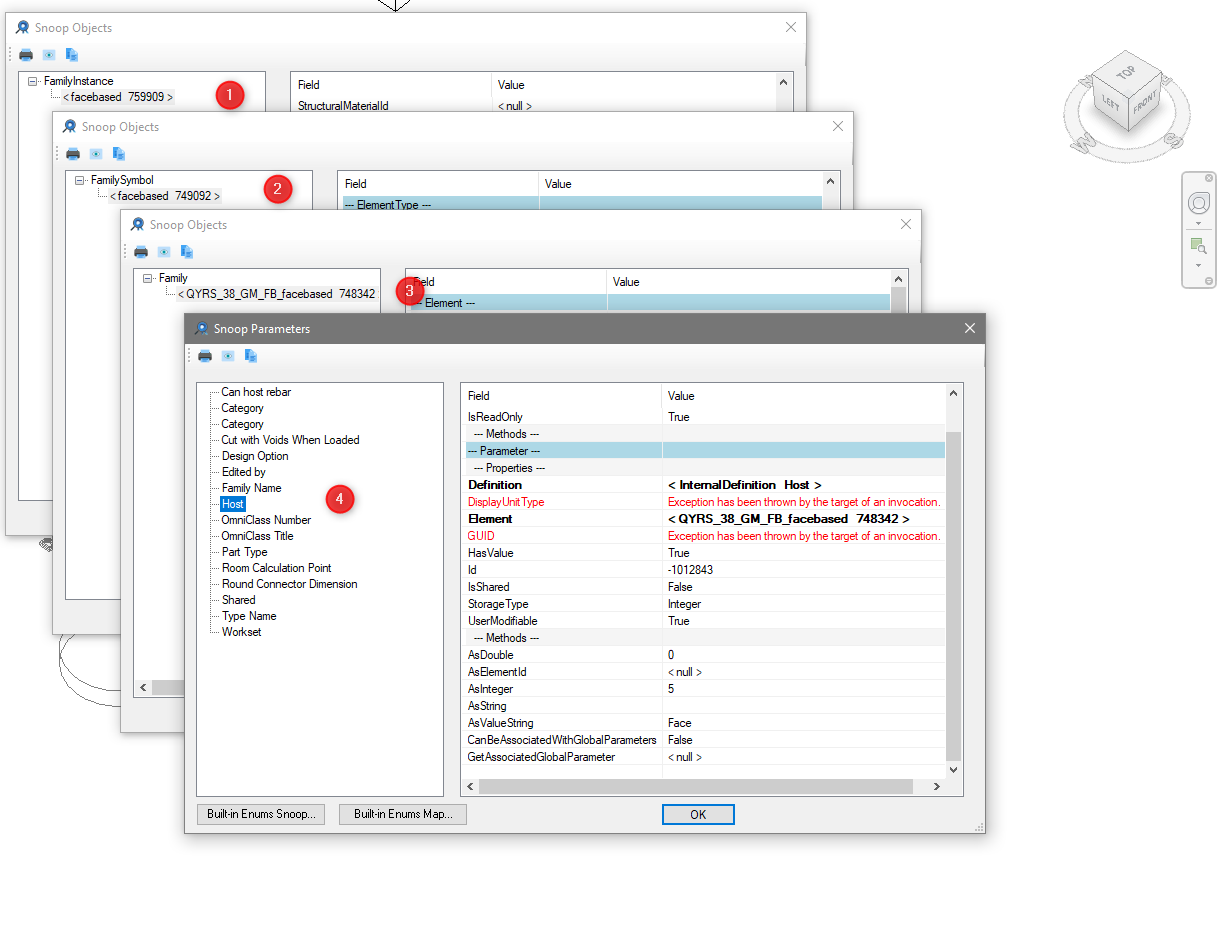Collapse the FamilyInstance tree node
The height and width of the screenshot is (939, 1217).
pyautogui.click(x=33, y=81)
